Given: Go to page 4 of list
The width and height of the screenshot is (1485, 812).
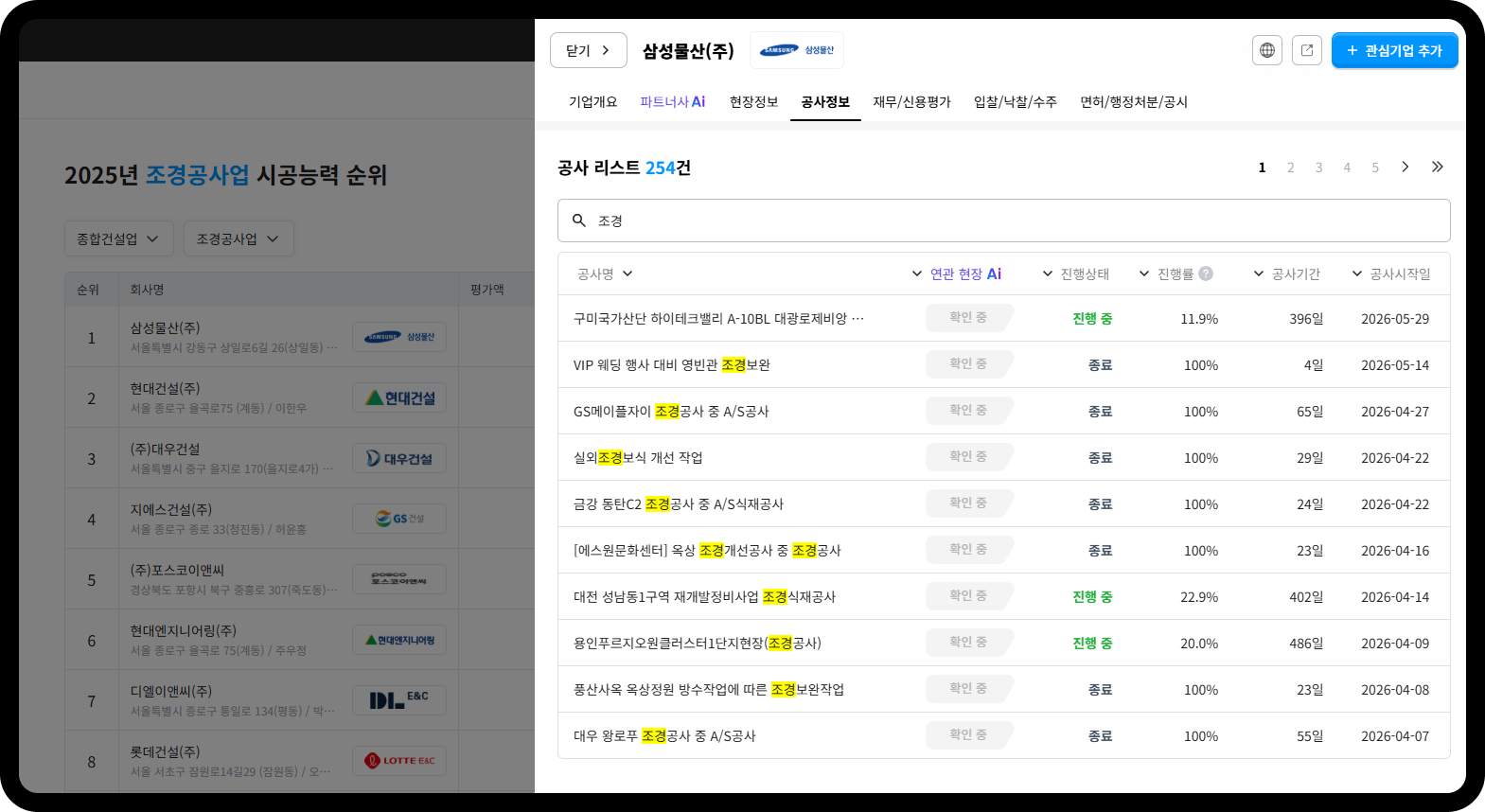Looking at the screenshot, I should click(1347, 168).
